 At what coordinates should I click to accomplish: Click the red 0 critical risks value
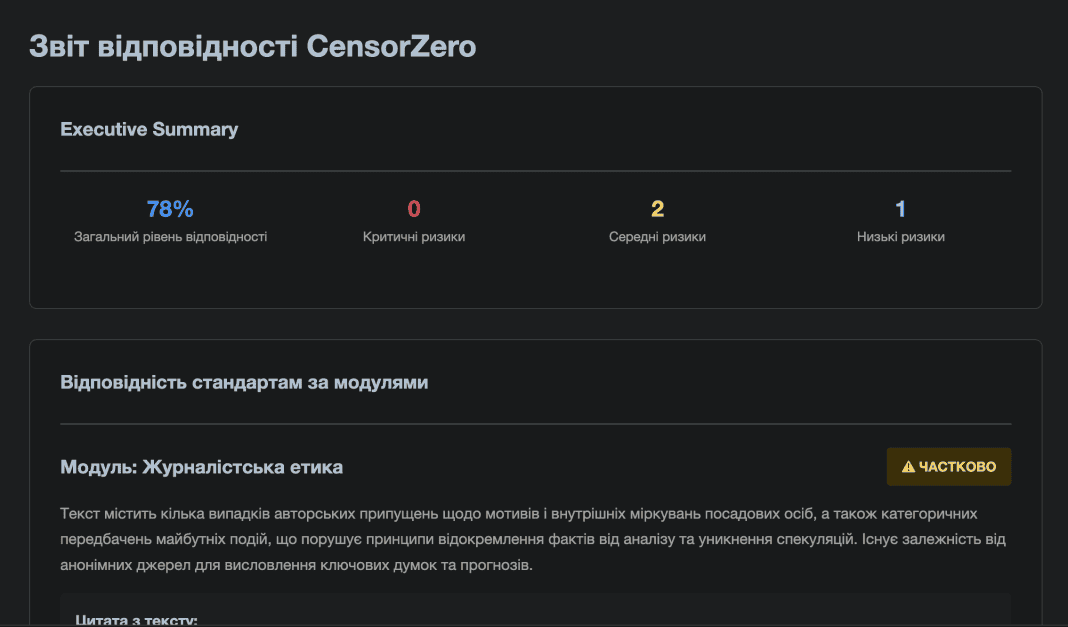[x=414, y=208]
